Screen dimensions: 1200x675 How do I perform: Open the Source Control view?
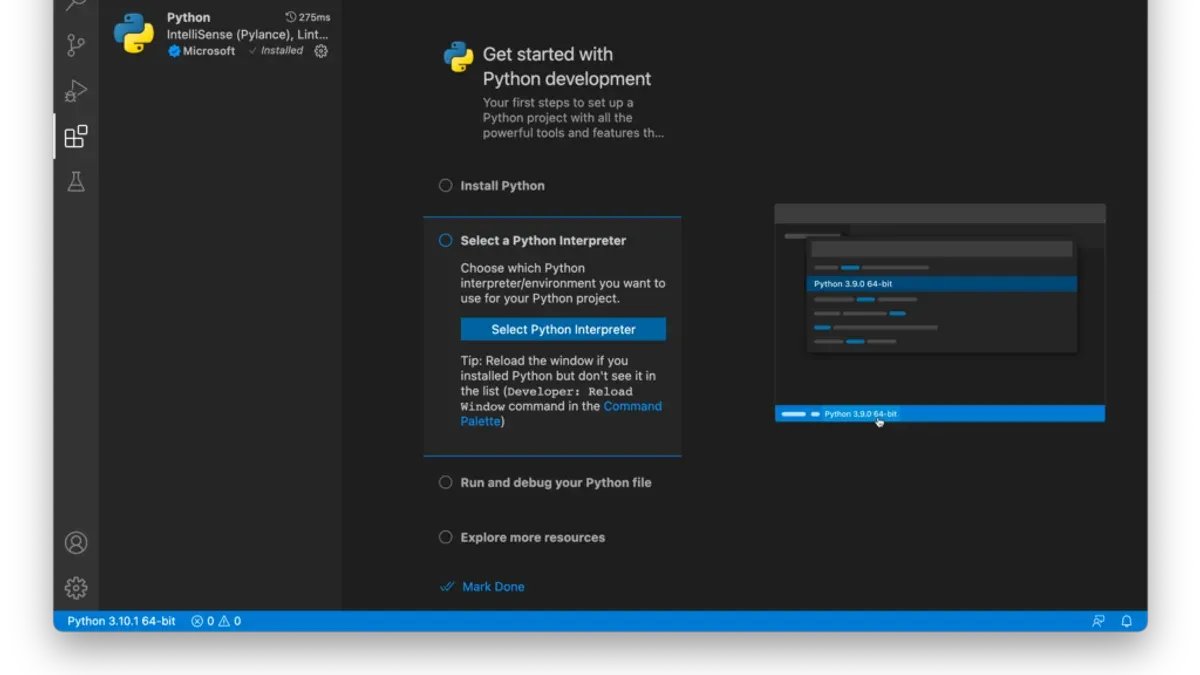pyautogui.click(x=76, y=46)
